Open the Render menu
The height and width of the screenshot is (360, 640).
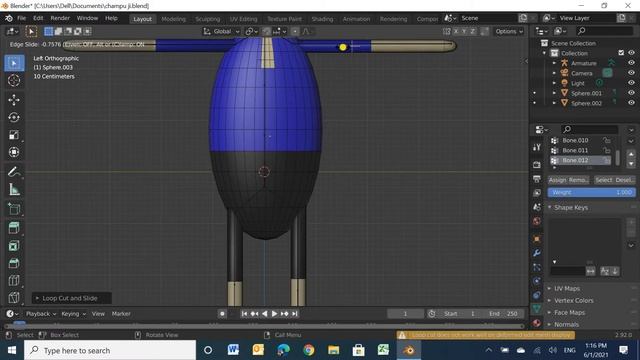point(60,18)
